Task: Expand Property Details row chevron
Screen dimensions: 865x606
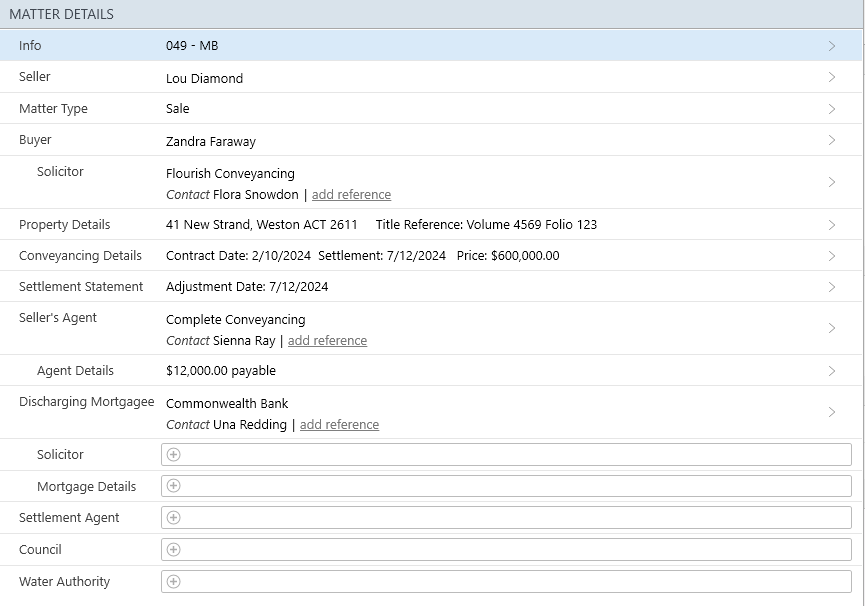Action: (x=831, y=225)
